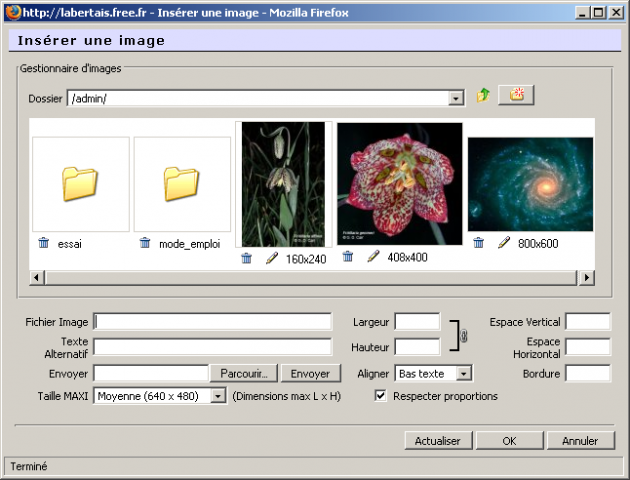Delete the essai folder with its trash icon
Viewport: 630px width, 480px height.
(x=43, y=243)
